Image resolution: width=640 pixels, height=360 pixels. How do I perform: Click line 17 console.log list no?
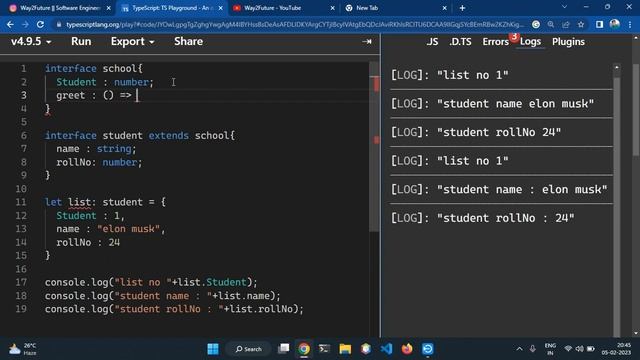[151, 282]
